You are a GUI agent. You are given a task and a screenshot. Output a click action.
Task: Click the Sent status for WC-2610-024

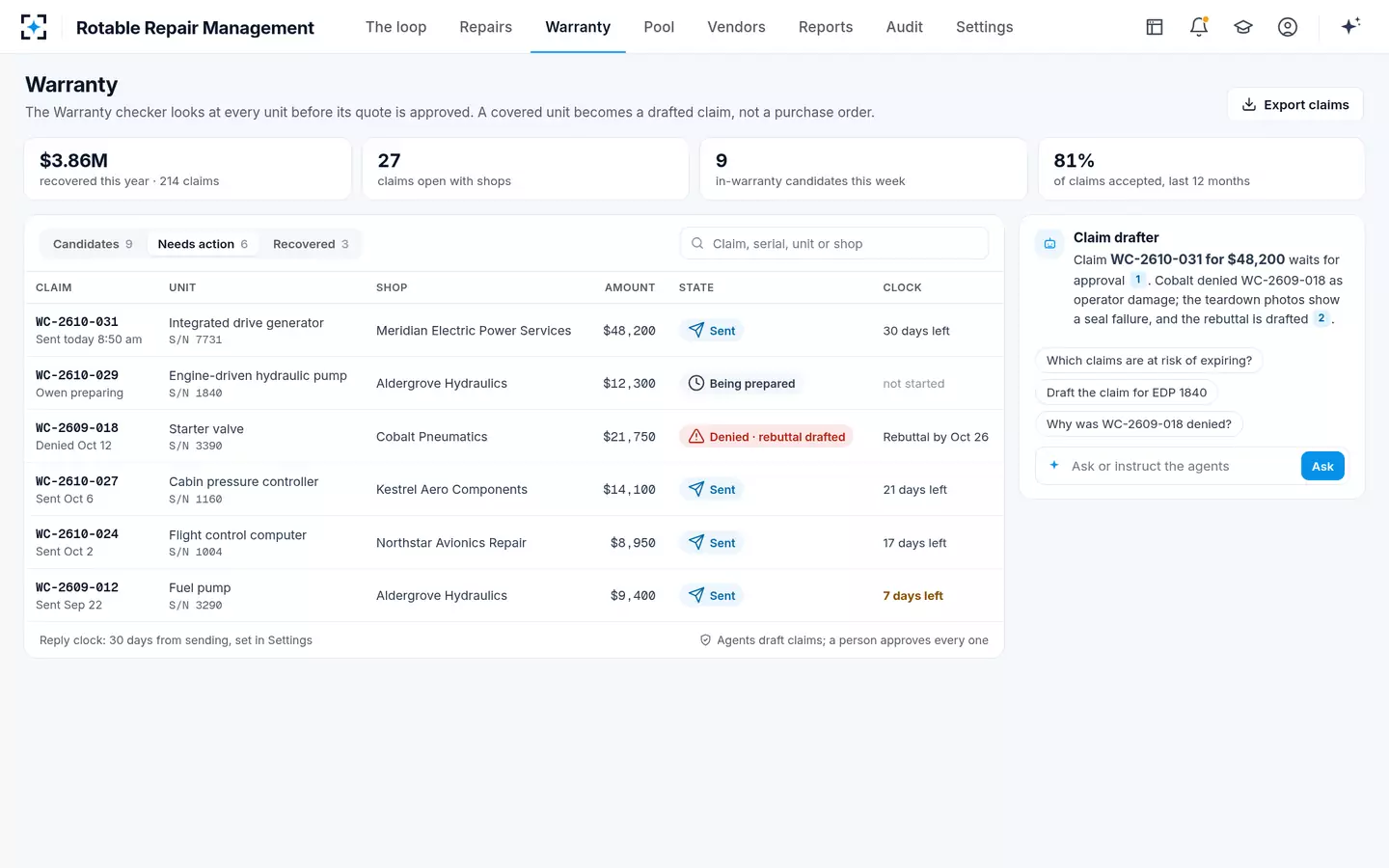712,543
